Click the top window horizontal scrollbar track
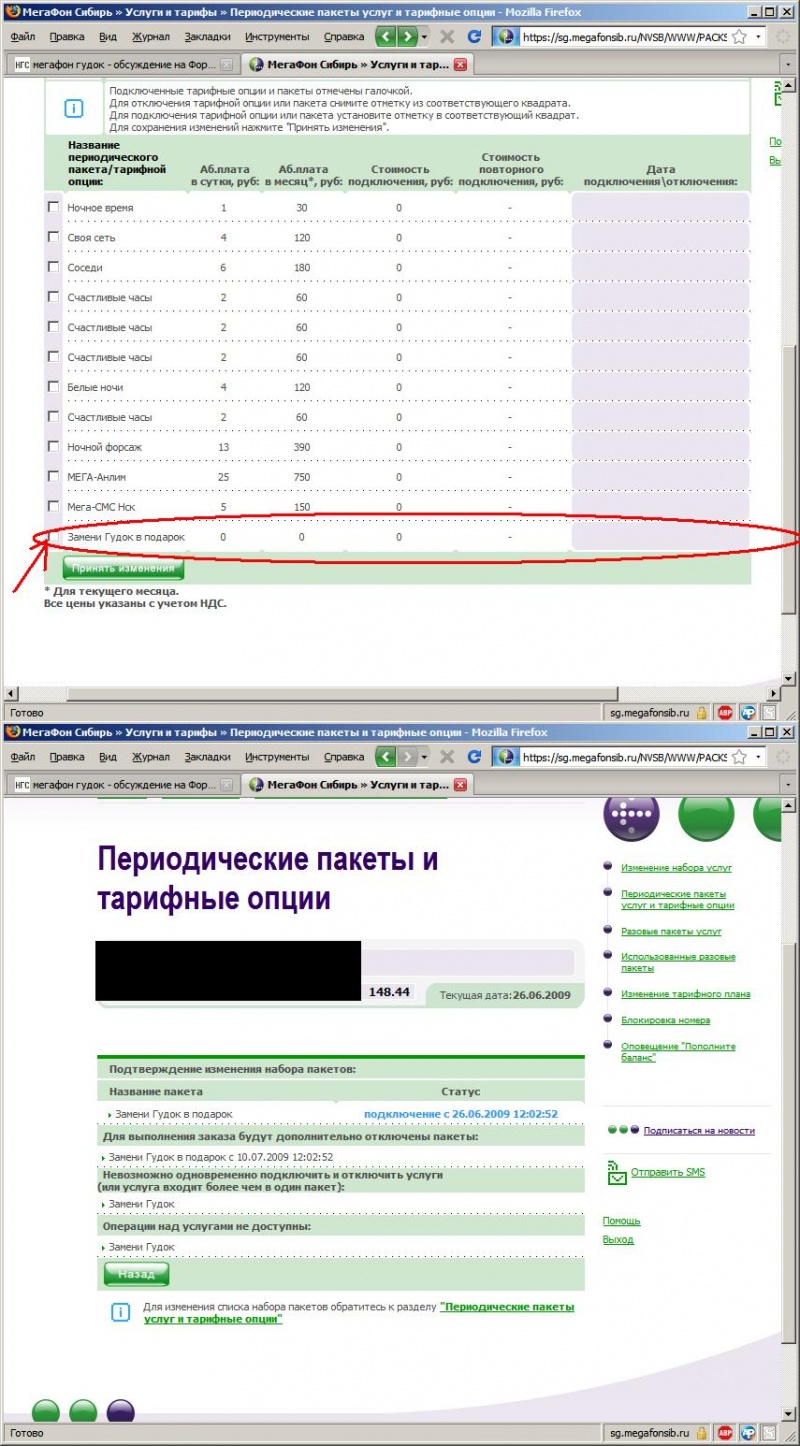 click(400, 693)
